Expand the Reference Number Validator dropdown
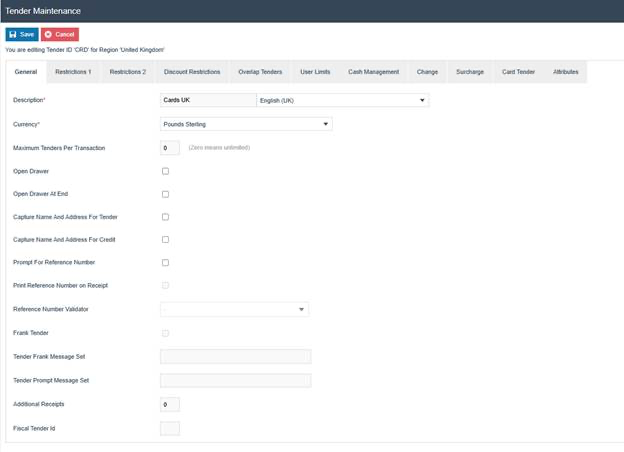The width and height of the screenshot is (624, 452). pyautogui.click(x=234, y=310)
